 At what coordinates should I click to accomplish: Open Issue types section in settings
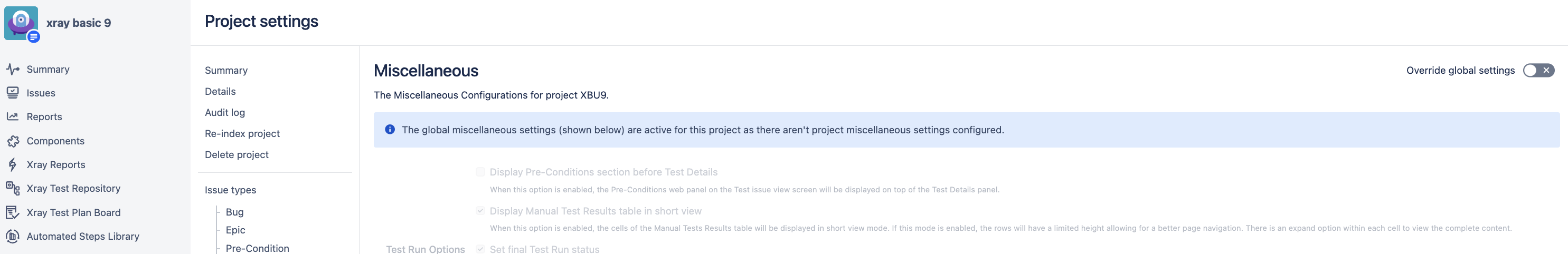[230, 190]
